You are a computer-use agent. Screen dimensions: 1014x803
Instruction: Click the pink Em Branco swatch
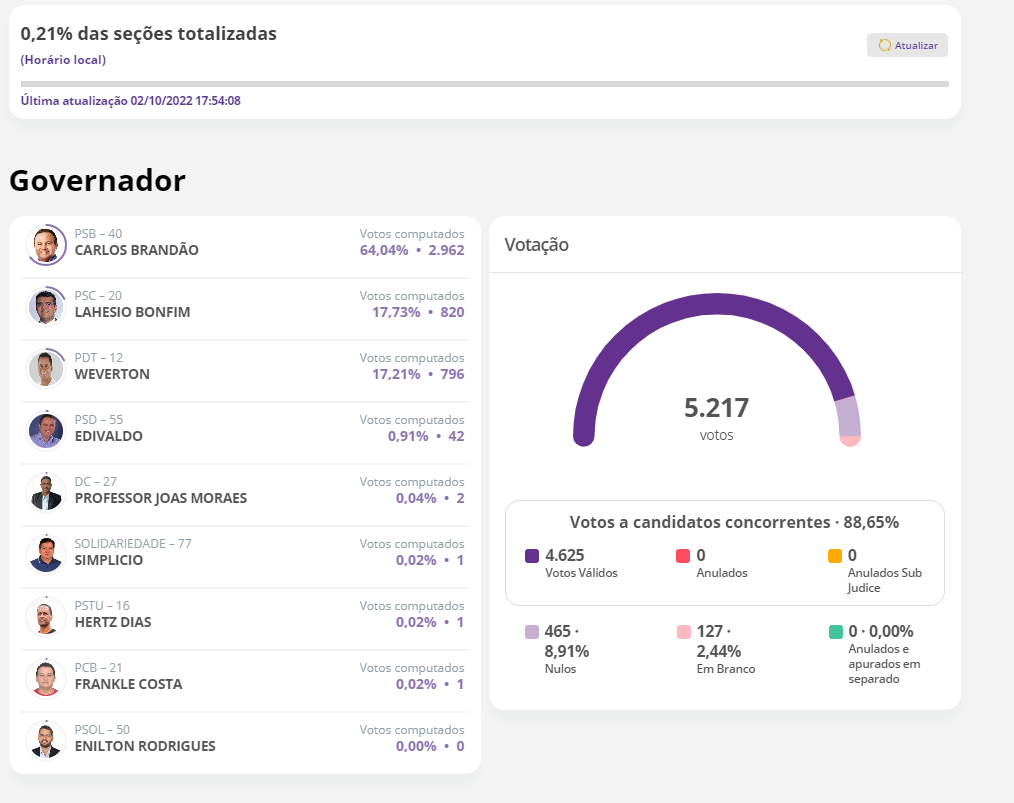pos(683,632)
